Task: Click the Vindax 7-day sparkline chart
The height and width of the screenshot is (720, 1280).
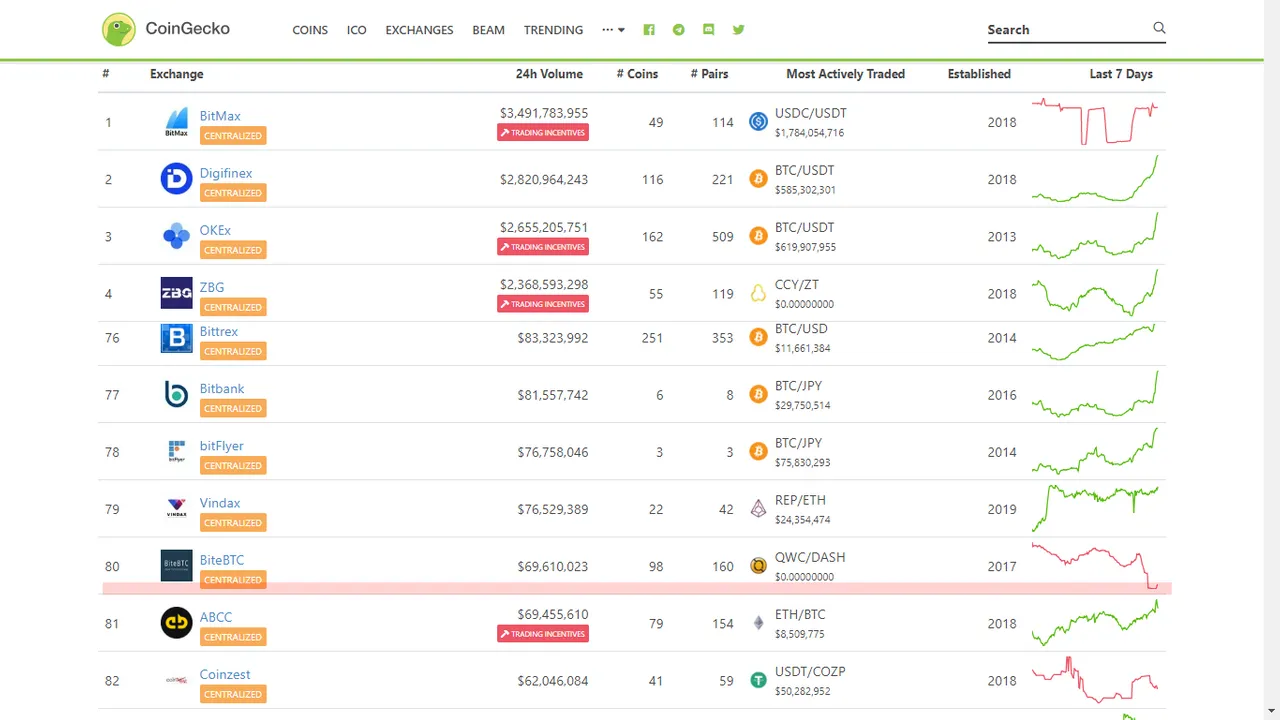Action: [x=1095, y=509]
